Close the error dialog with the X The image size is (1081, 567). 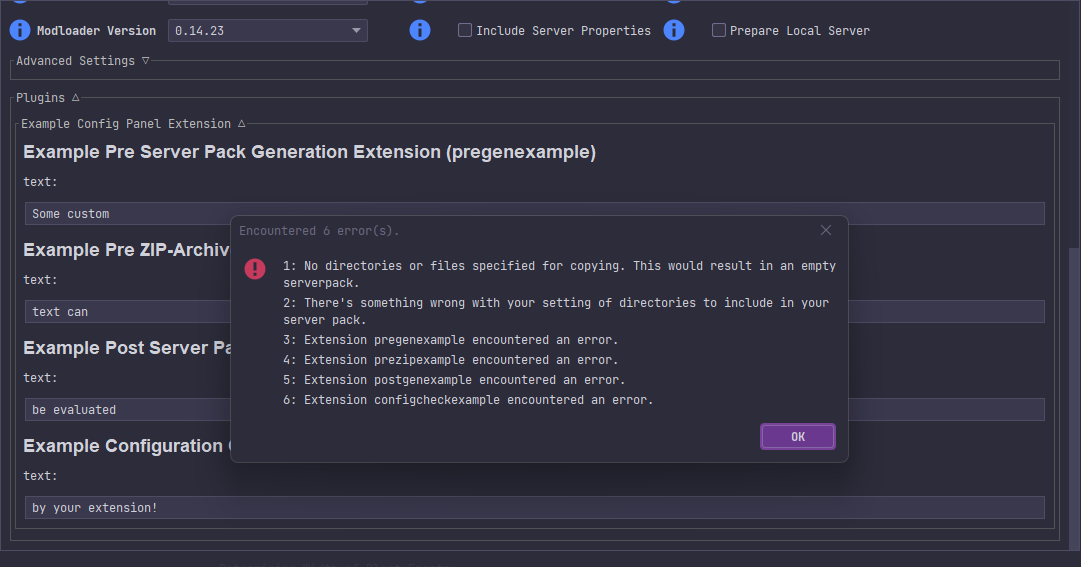(825, 231)
